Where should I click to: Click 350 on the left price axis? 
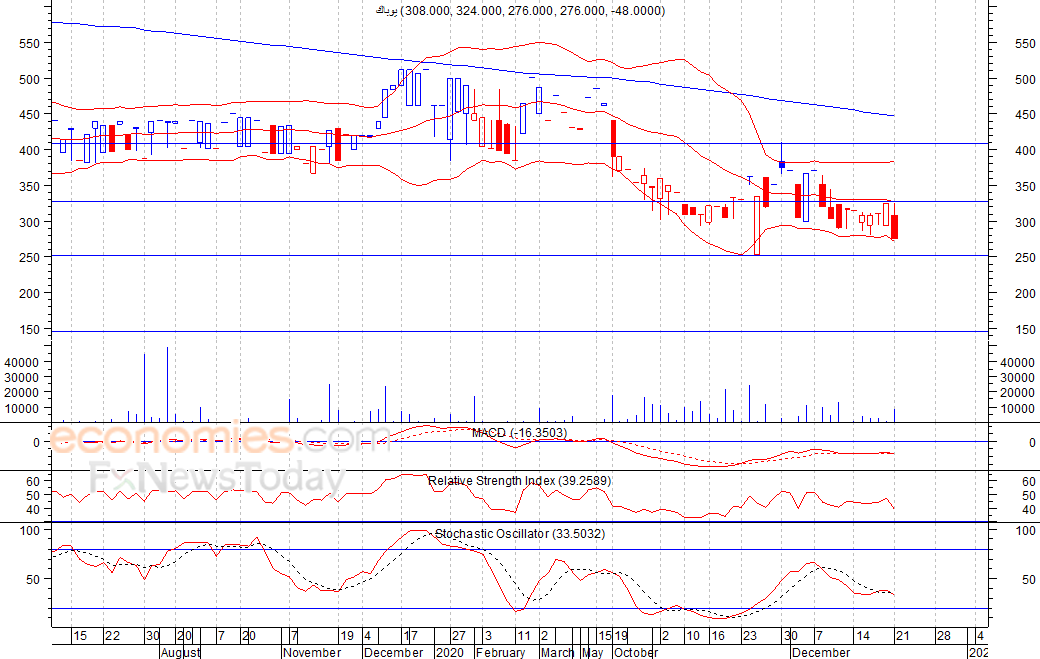click(x=30, y=187)
